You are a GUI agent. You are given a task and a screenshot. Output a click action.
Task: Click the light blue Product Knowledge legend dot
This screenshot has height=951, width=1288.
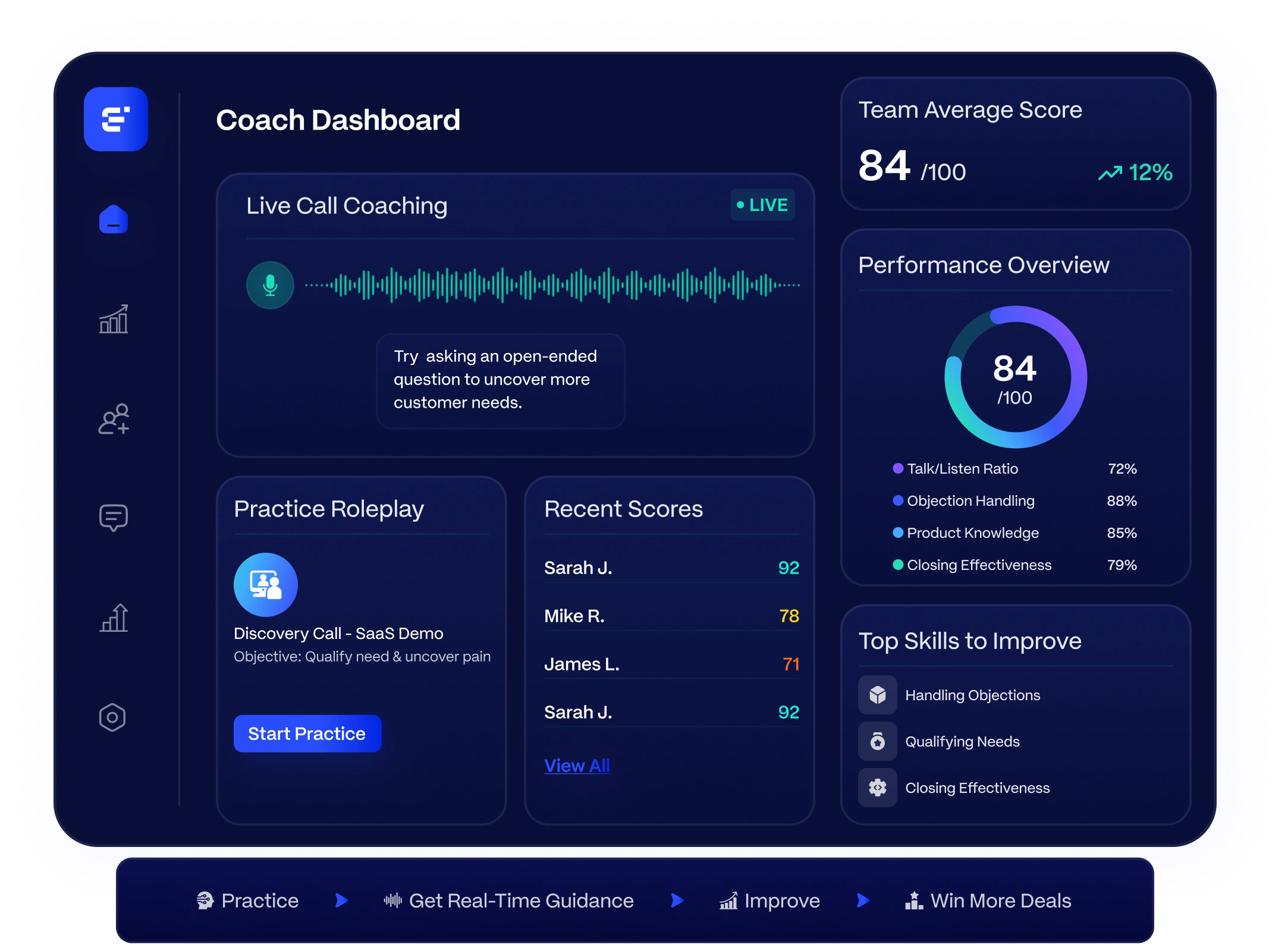898,533
